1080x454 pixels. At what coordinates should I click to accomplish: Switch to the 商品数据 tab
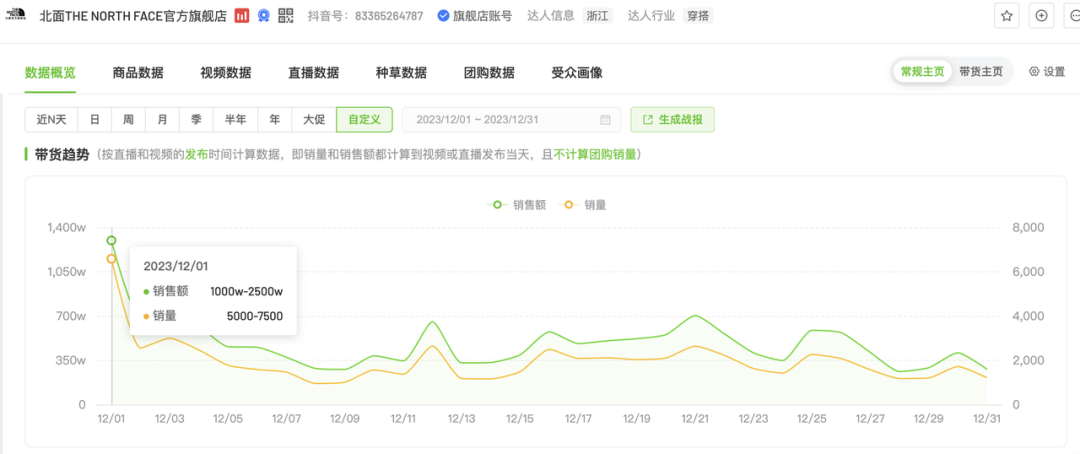tap(138, 73)
